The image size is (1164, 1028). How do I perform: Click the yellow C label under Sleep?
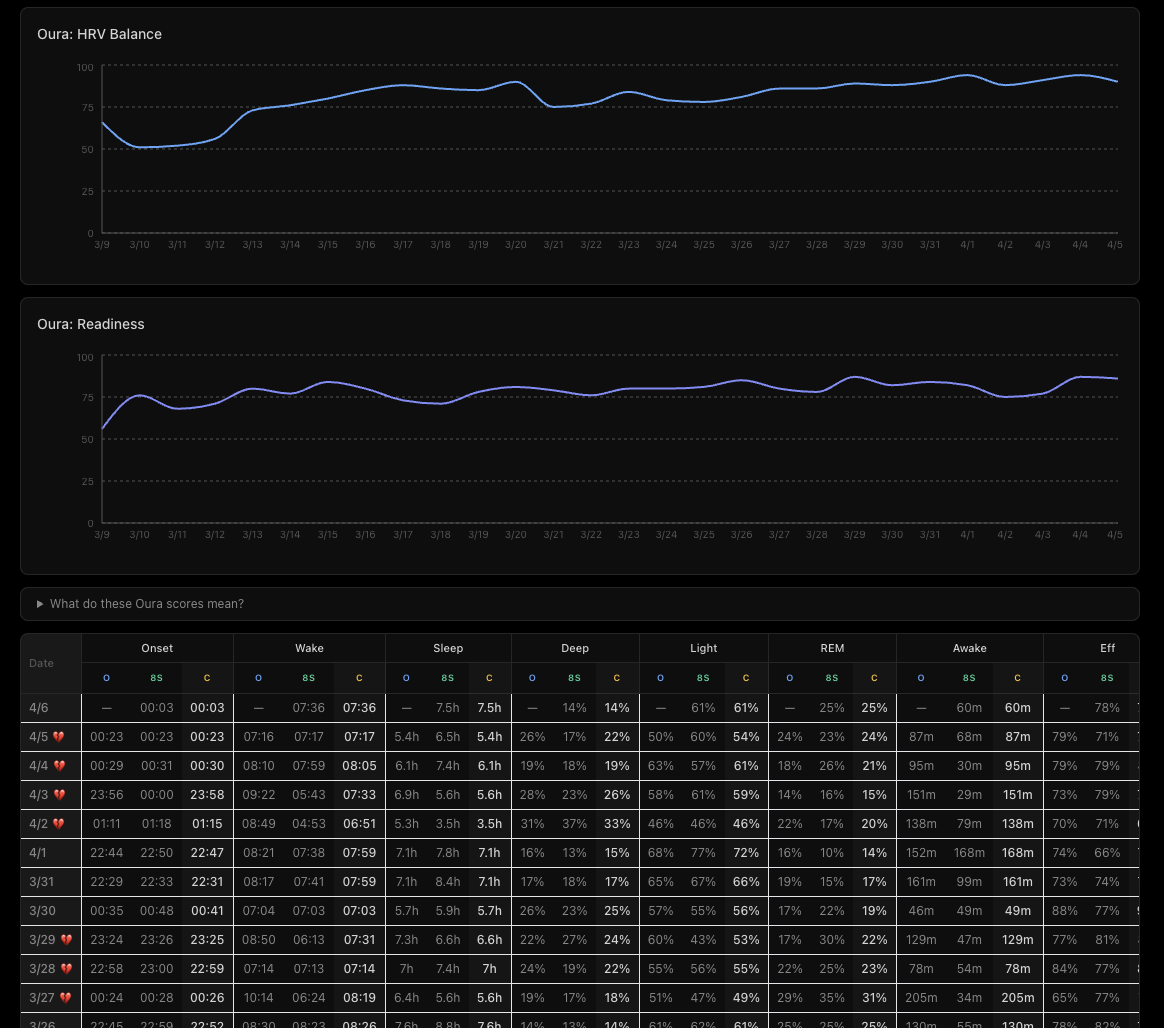tap(489, 678)
